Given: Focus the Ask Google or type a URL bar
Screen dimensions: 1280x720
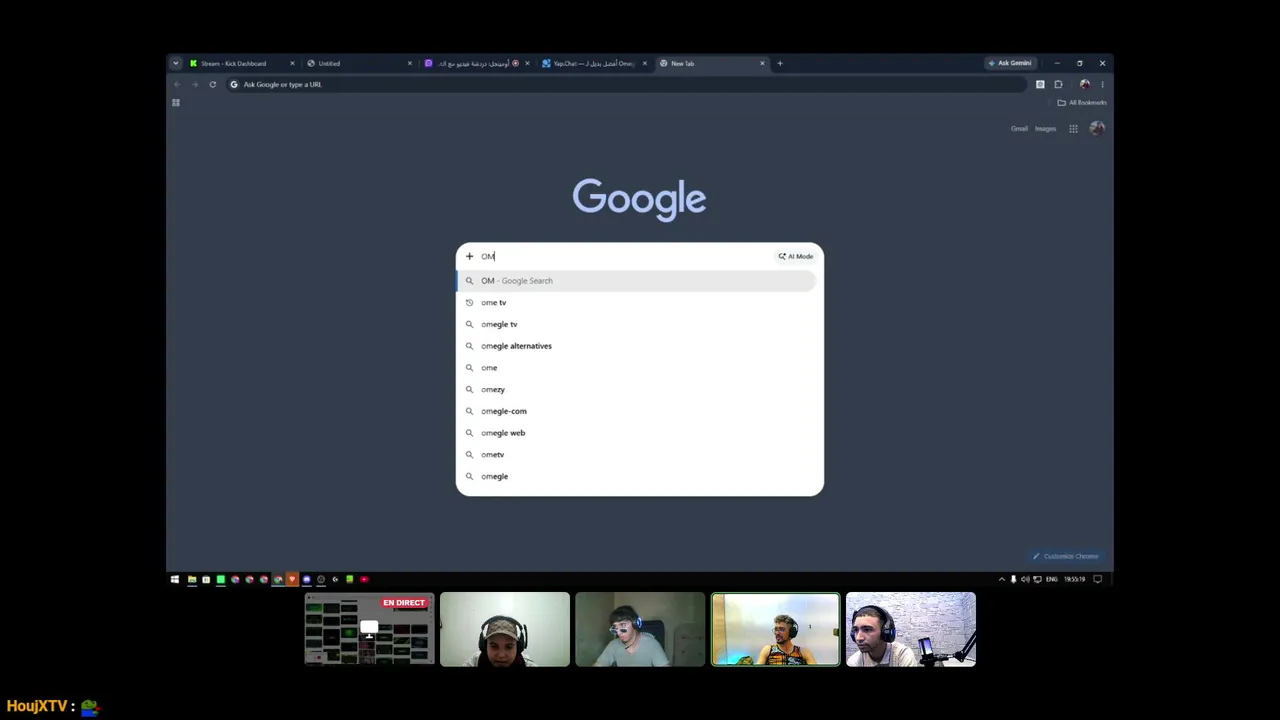Looking at the screenshot, I should coord(625,84).
